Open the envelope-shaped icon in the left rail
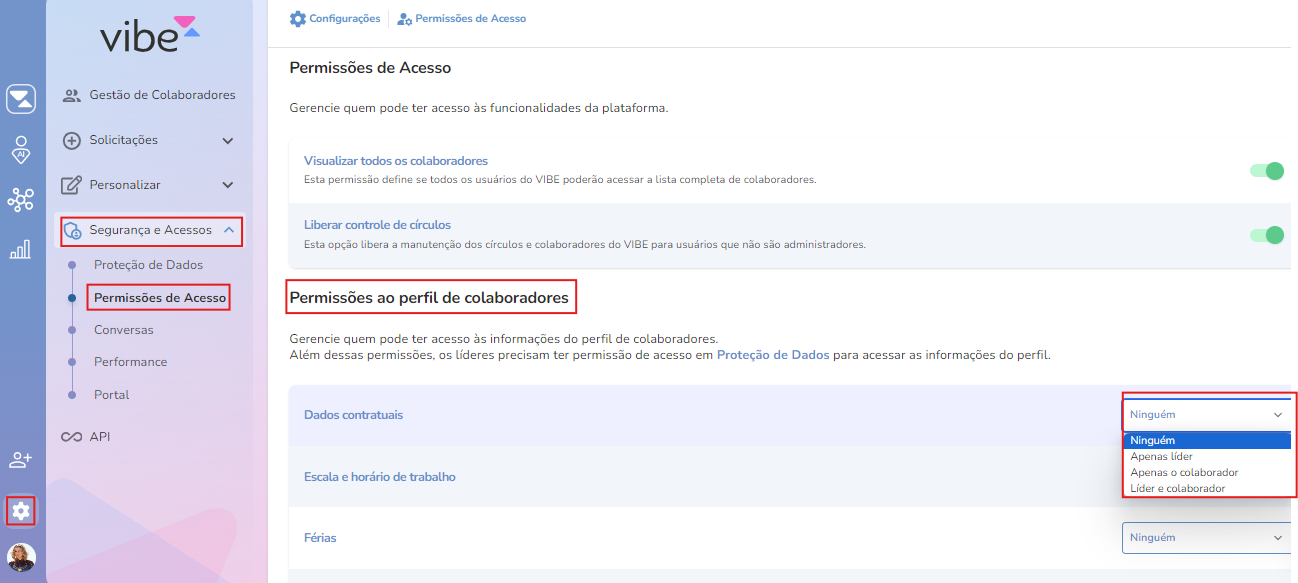This screenshot has height=583, width=1298. tap(21, 99)
